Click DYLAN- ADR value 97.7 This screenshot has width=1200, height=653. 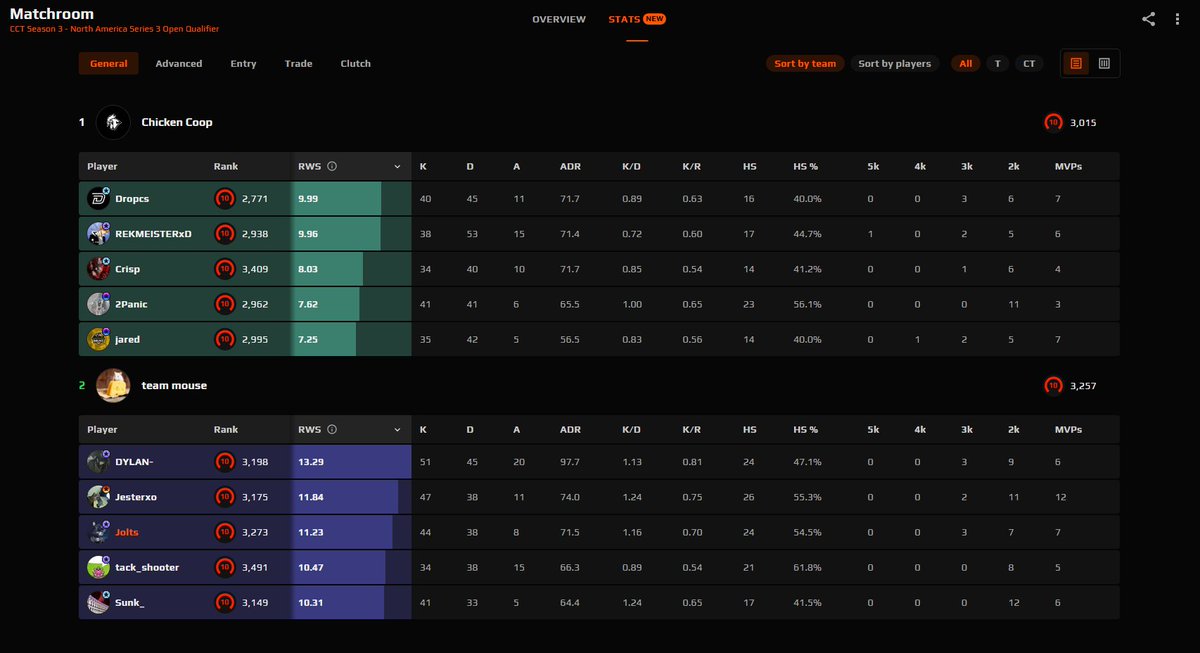pos(570,462)
